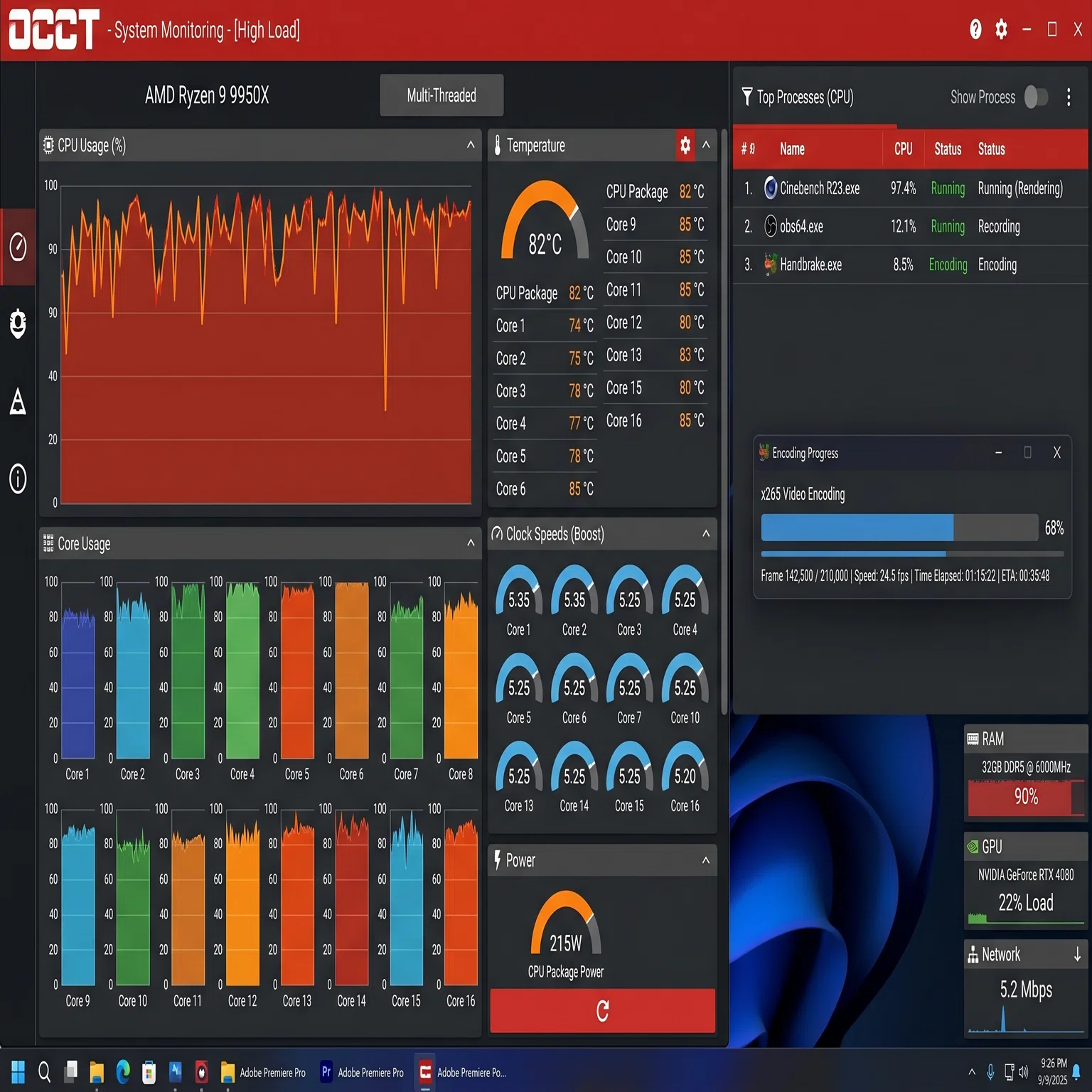Viewport: 1092px width, 1092px height.
Task: Click the Core Usage grid icon
Action: tap(48, 543)
